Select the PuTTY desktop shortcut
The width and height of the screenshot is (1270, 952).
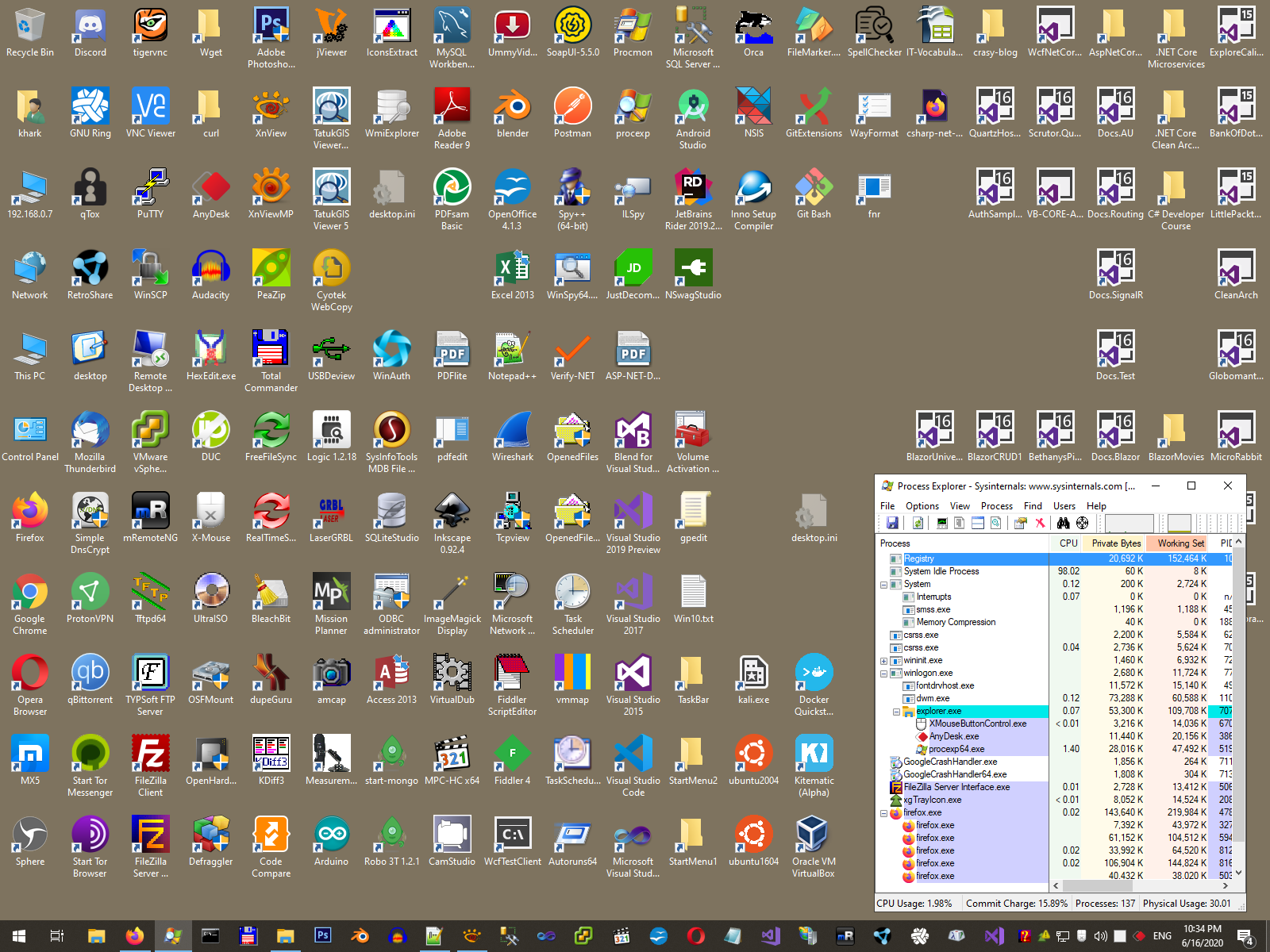(x=151, y=194)
